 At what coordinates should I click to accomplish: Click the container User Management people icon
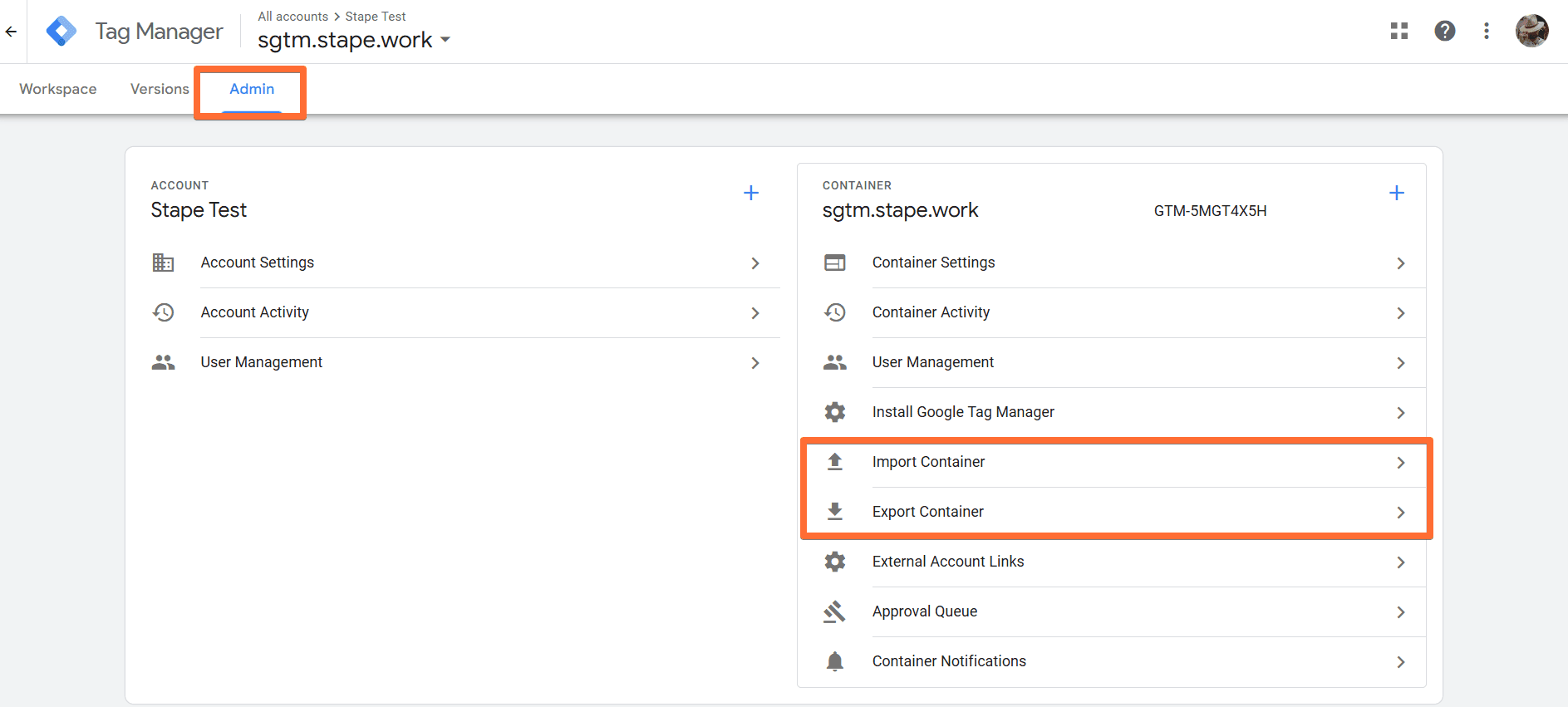click(x=835, y=362)
